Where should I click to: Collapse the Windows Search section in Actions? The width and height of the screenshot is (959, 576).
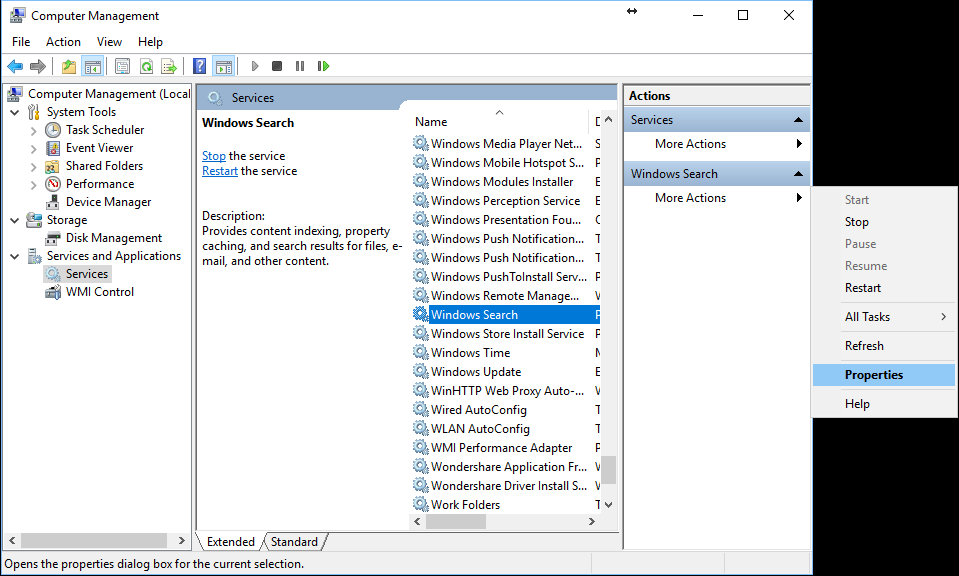tap(798, 174)
